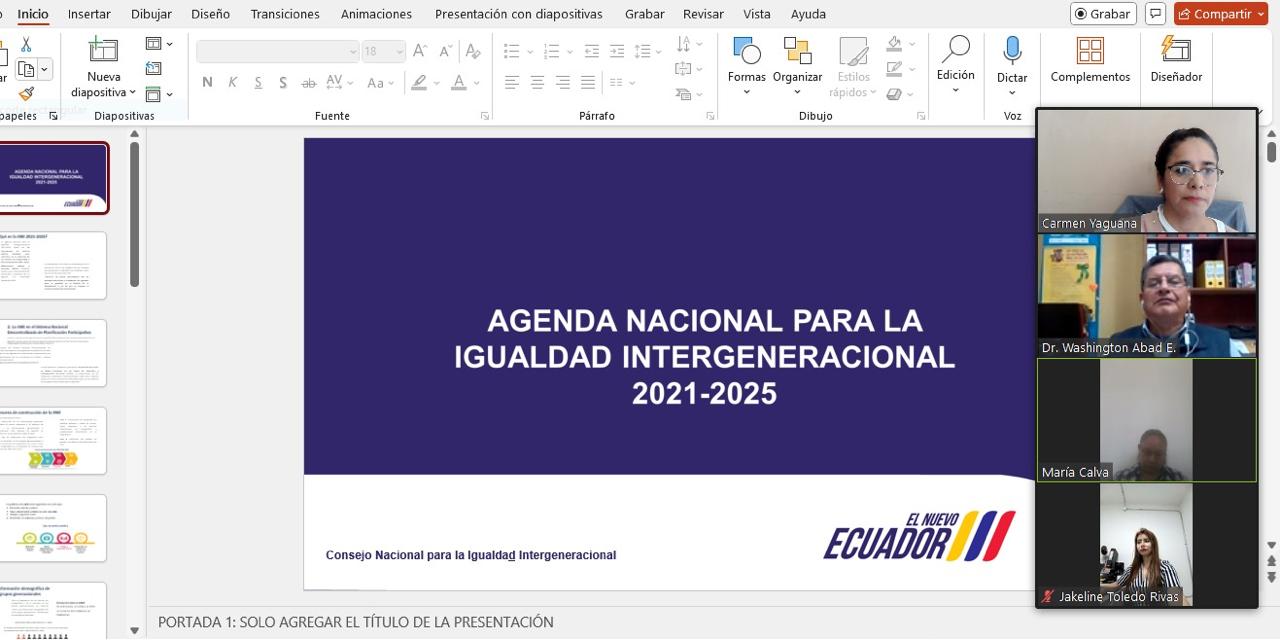This screenshot has width=1280, height=640.
Task: Open the Presentación con diapositivas tab
Action: click(518, 14)
